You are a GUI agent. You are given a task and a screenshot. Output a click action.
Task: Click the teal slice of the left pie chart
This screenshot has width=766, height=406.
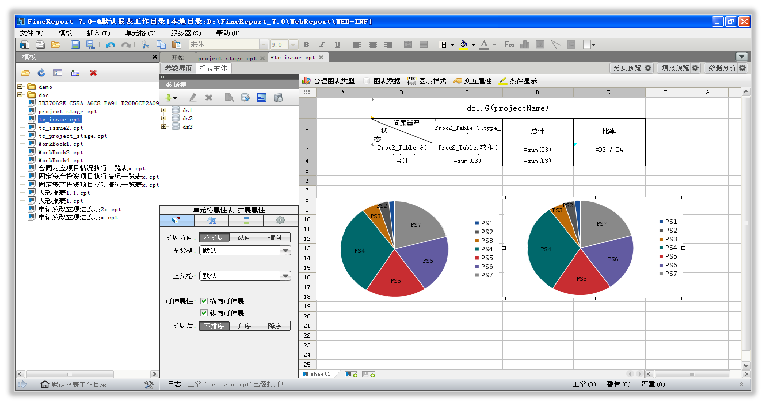[x=358, y=245]
